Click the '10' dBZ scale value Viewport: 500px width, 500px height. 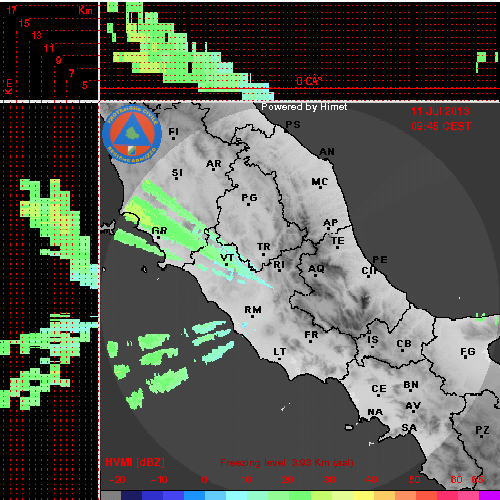click(x=246, y=480)
